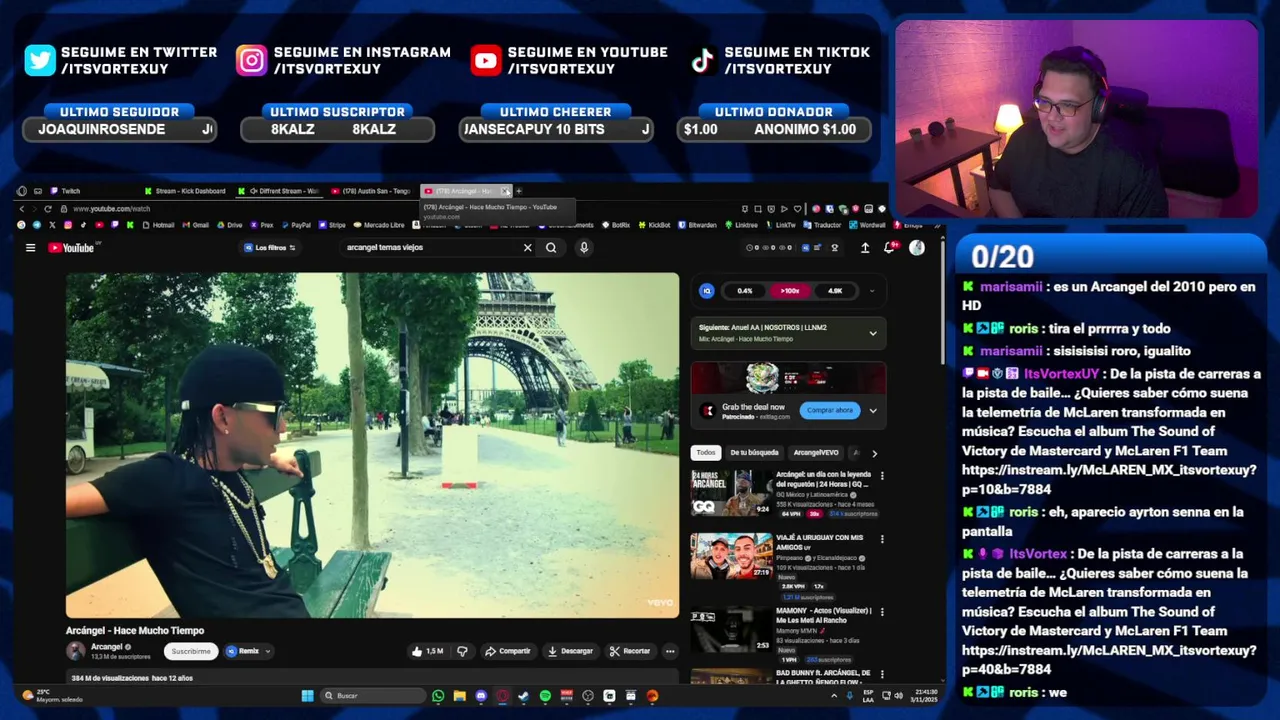Click the YouTube search magnifier button

(x=551, y=248)
